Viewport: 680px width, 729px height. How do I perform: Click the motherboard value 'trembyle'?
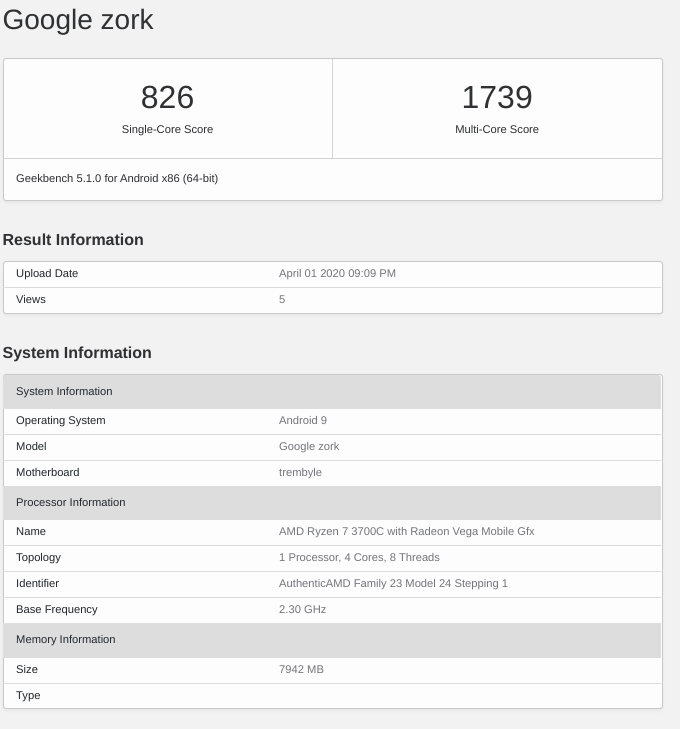(300, 472)
